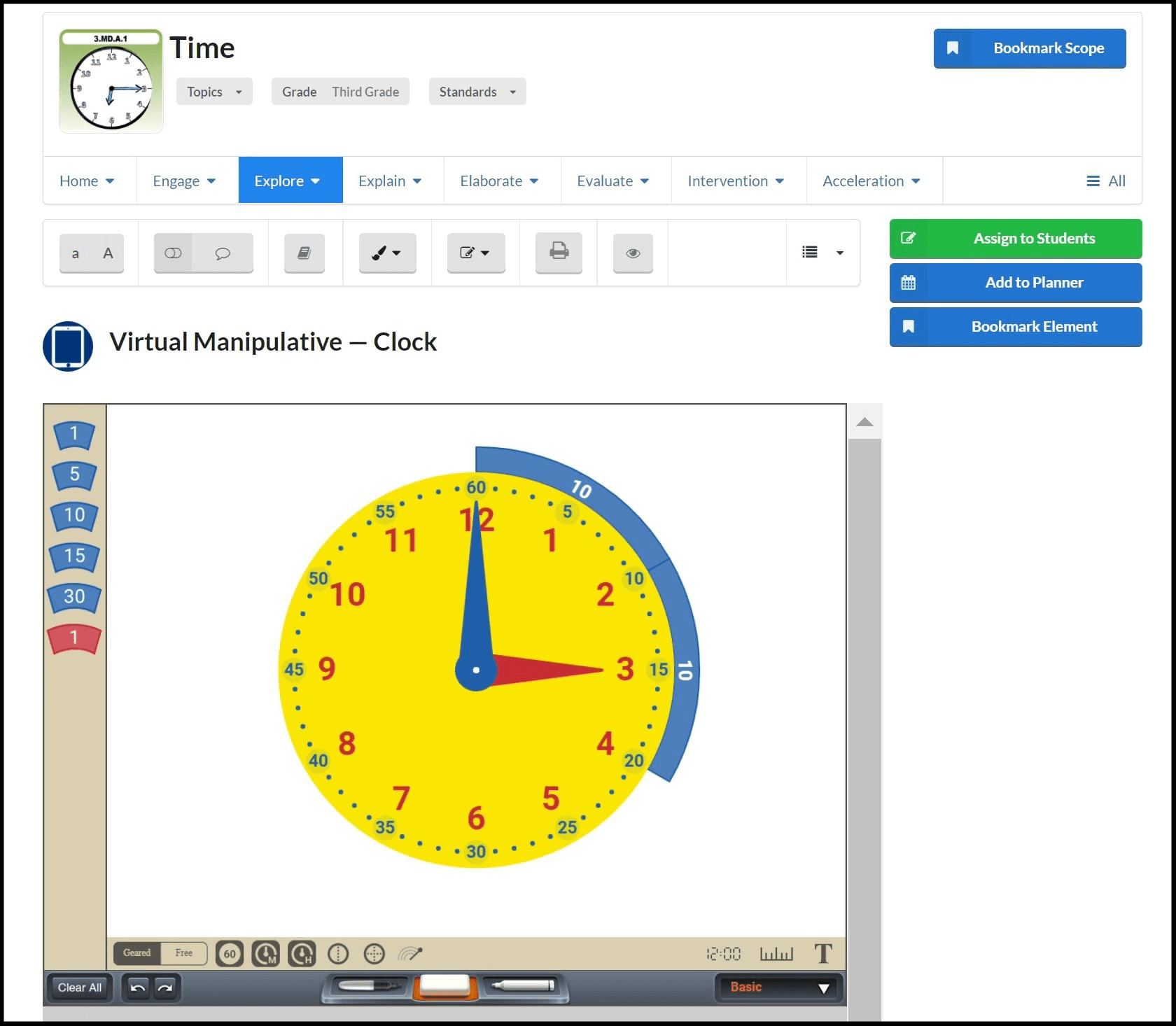Toggle the eye preview icon
1176x1026 pixels.
633,253
